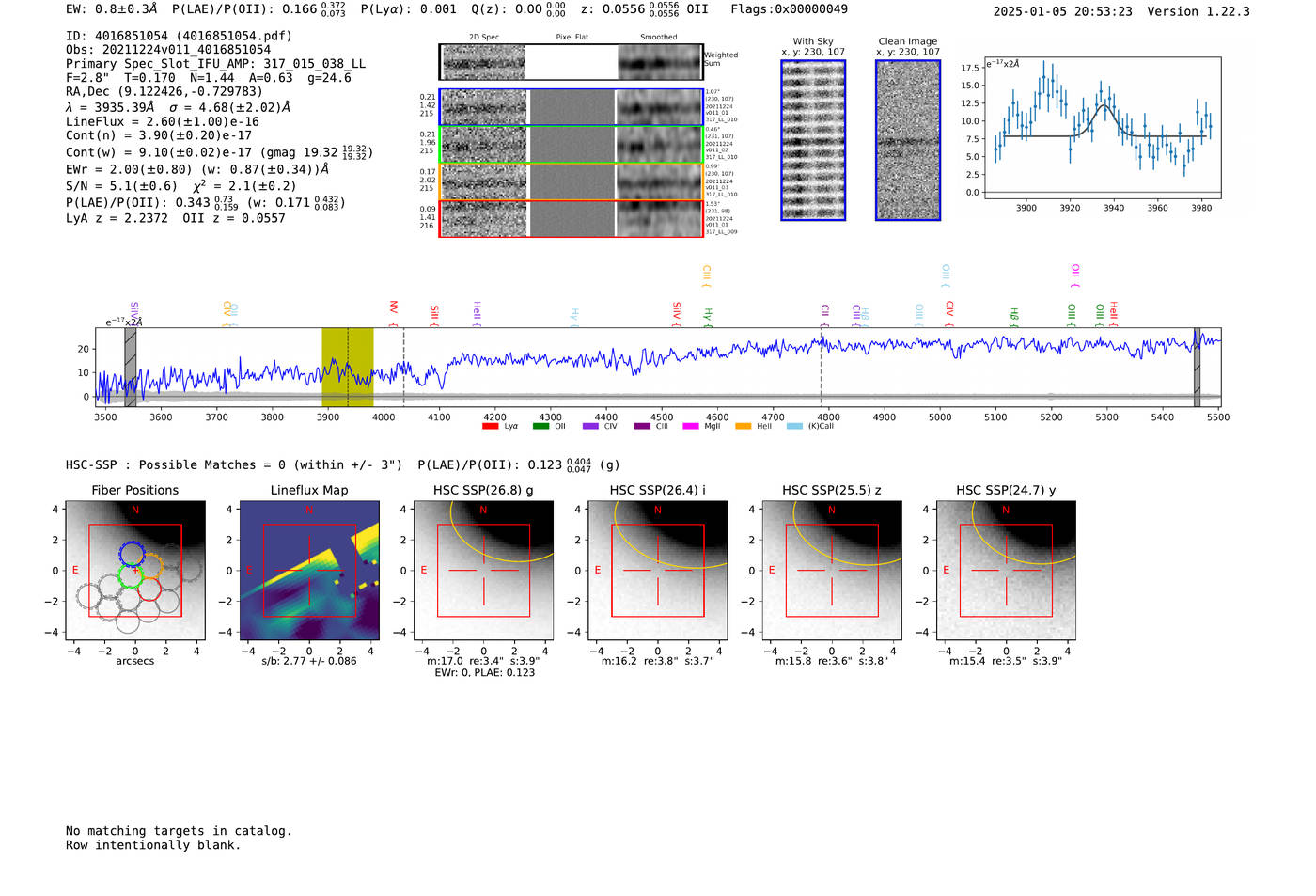Click the s/b: 2.77 +/- 0.086 caption
Viewport: 1316px width, 896px height.
coord(309,661)
